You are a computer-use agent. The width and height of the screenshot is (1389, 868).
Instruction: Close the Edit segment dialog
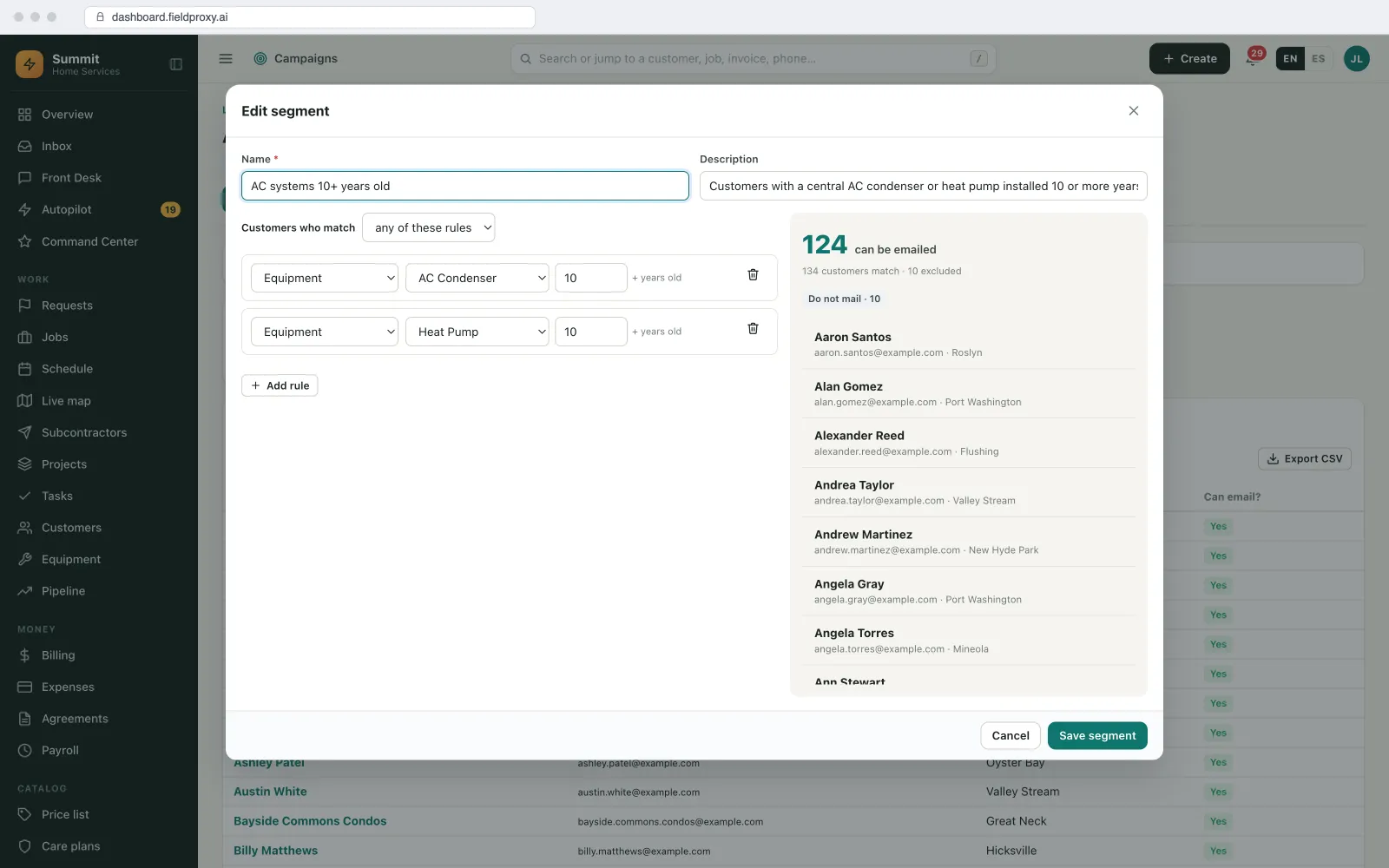pos(1133,111)
